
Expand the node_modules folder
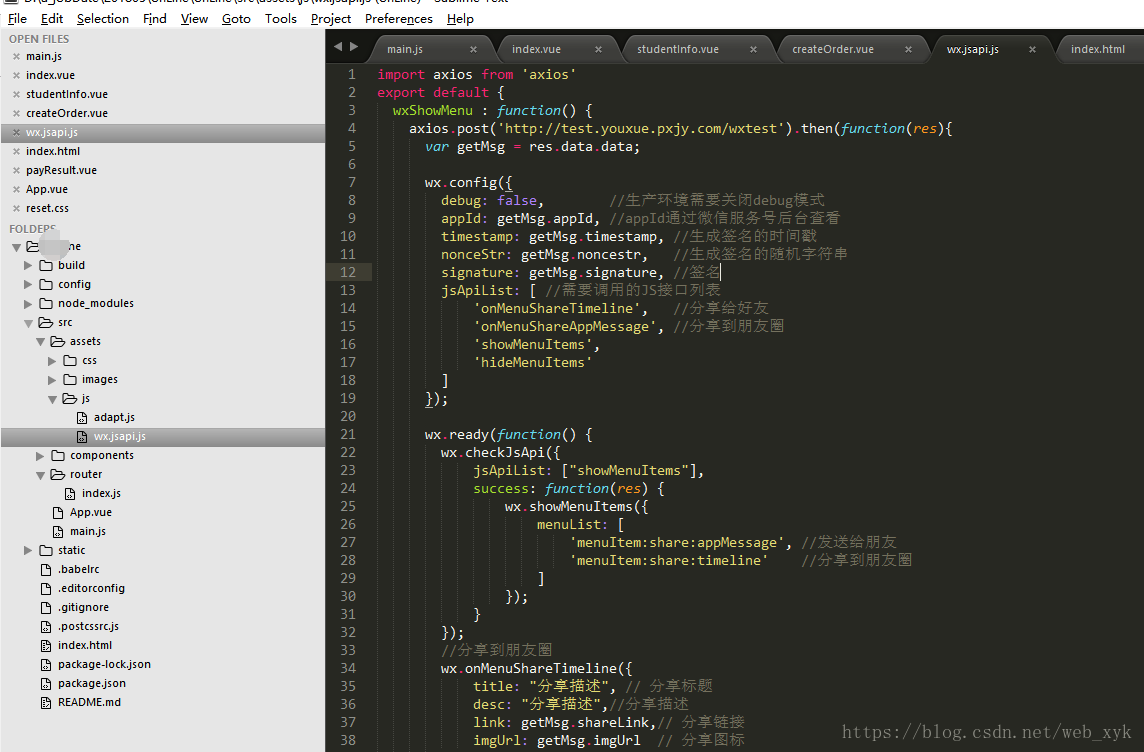click(28, 303)
